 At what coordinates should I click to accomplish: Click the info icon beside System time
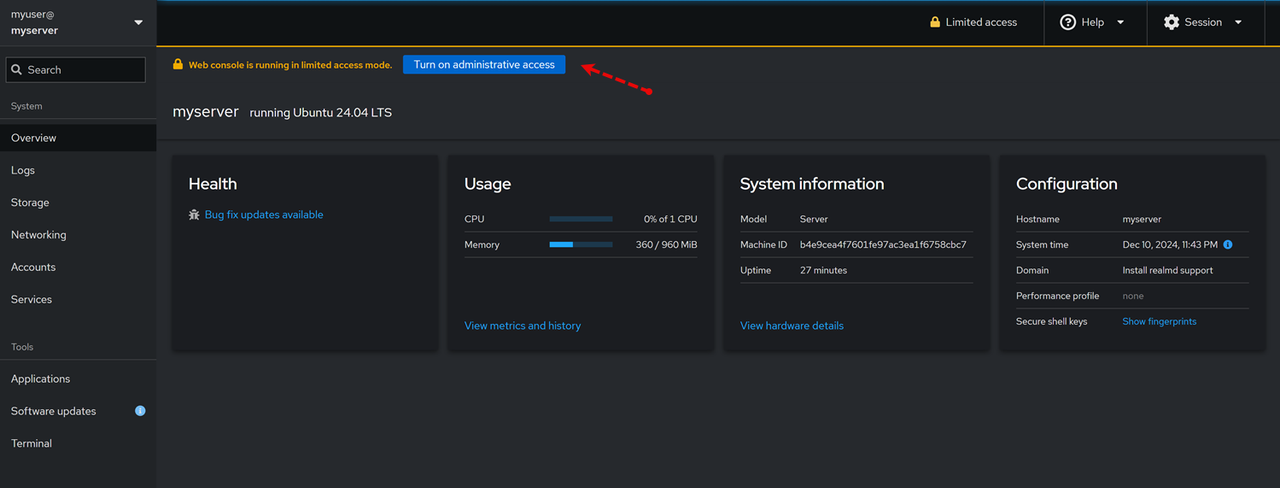click(1227, 244)
